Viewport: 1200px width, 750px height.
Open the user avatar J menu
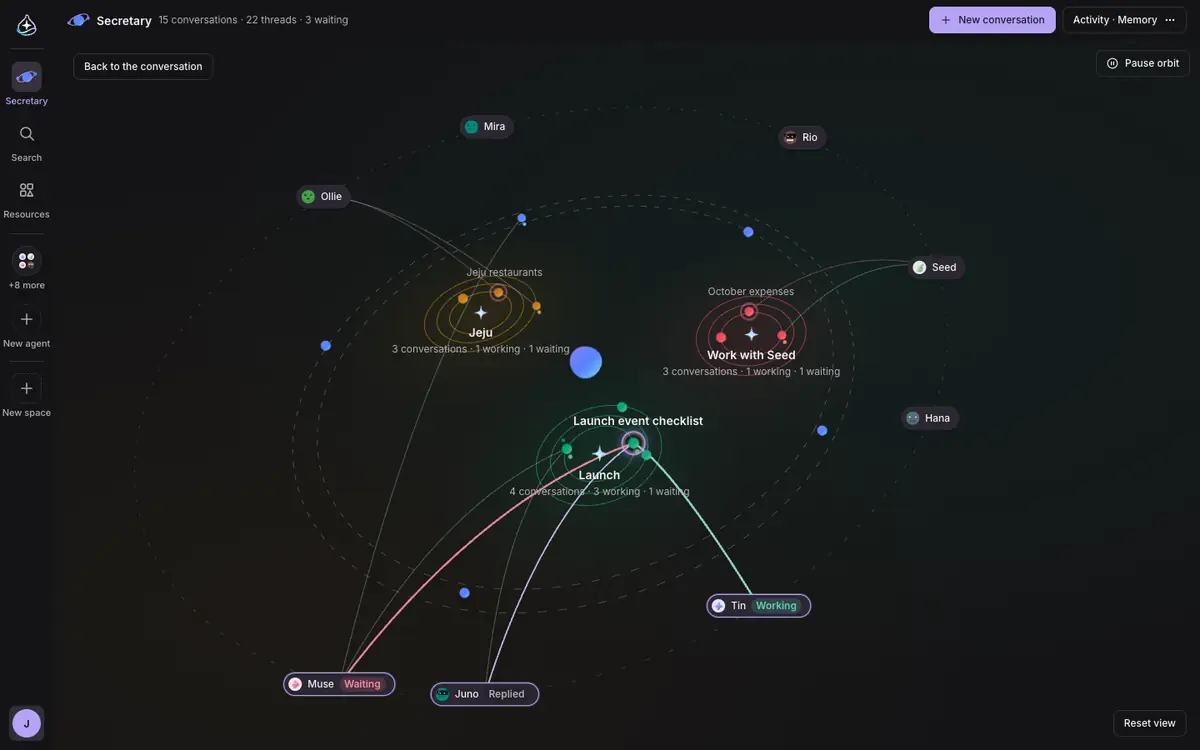pos(26,723)
